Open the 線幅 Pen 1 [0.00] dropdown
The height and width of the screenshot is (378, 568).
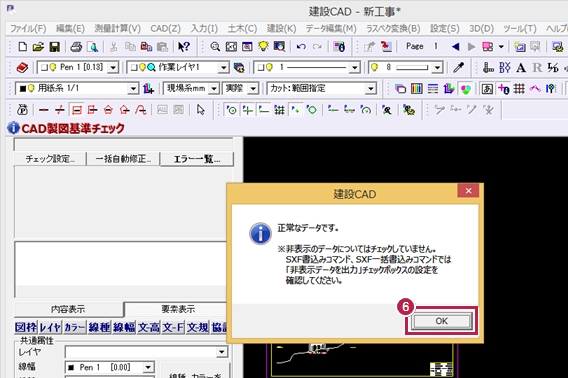point(148,367)
